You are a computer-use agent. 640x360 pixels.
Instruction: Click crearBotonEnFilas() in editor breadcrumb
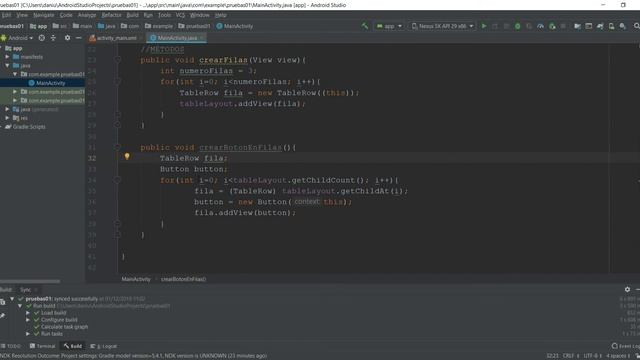pyautogui.click(x=183, y=279)
